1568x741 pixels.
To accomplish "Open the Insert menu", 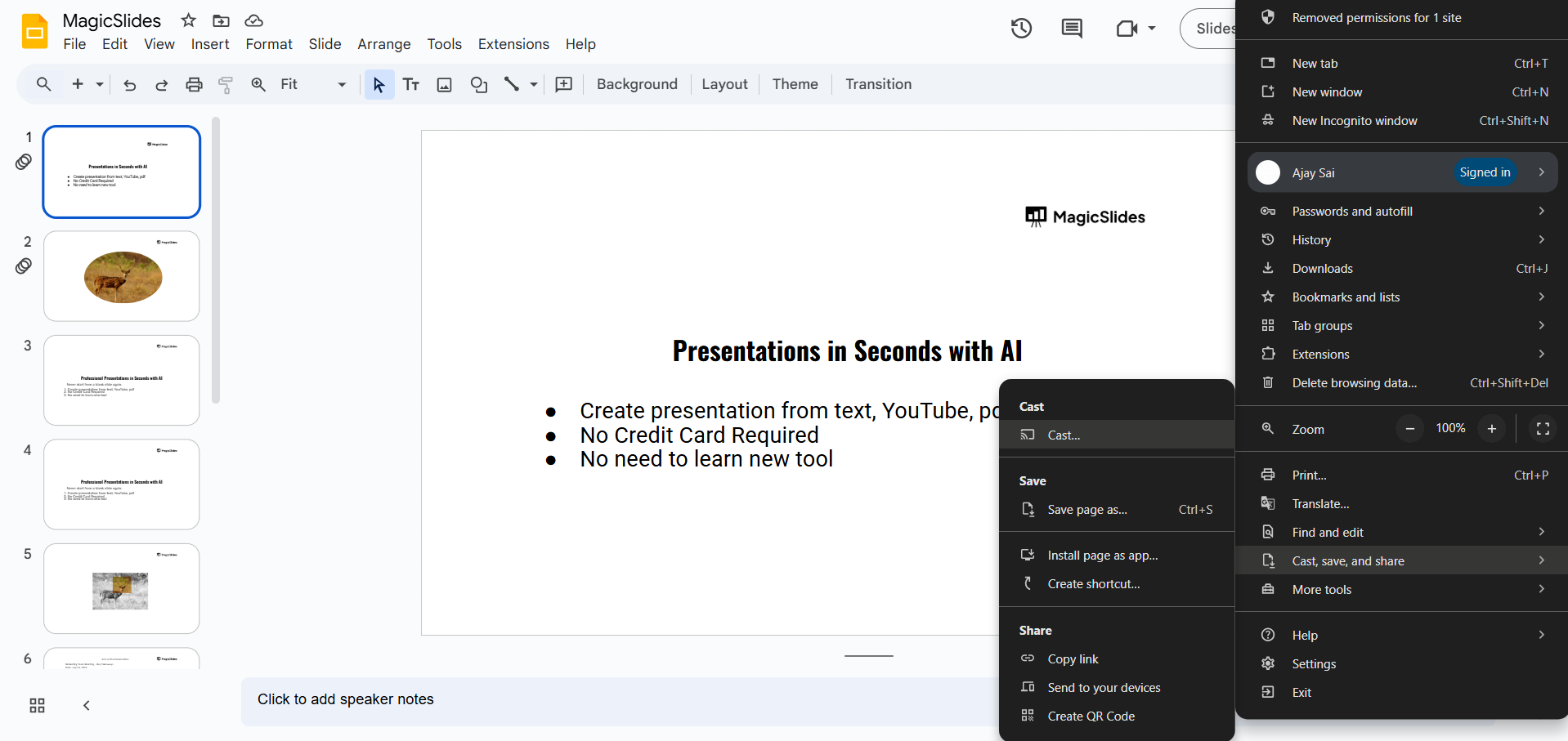I will coord(209,44).
